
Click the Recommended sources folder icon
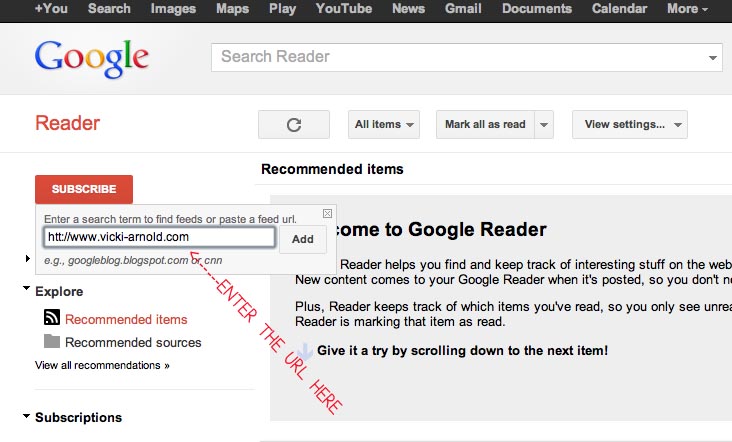point(52,342)
